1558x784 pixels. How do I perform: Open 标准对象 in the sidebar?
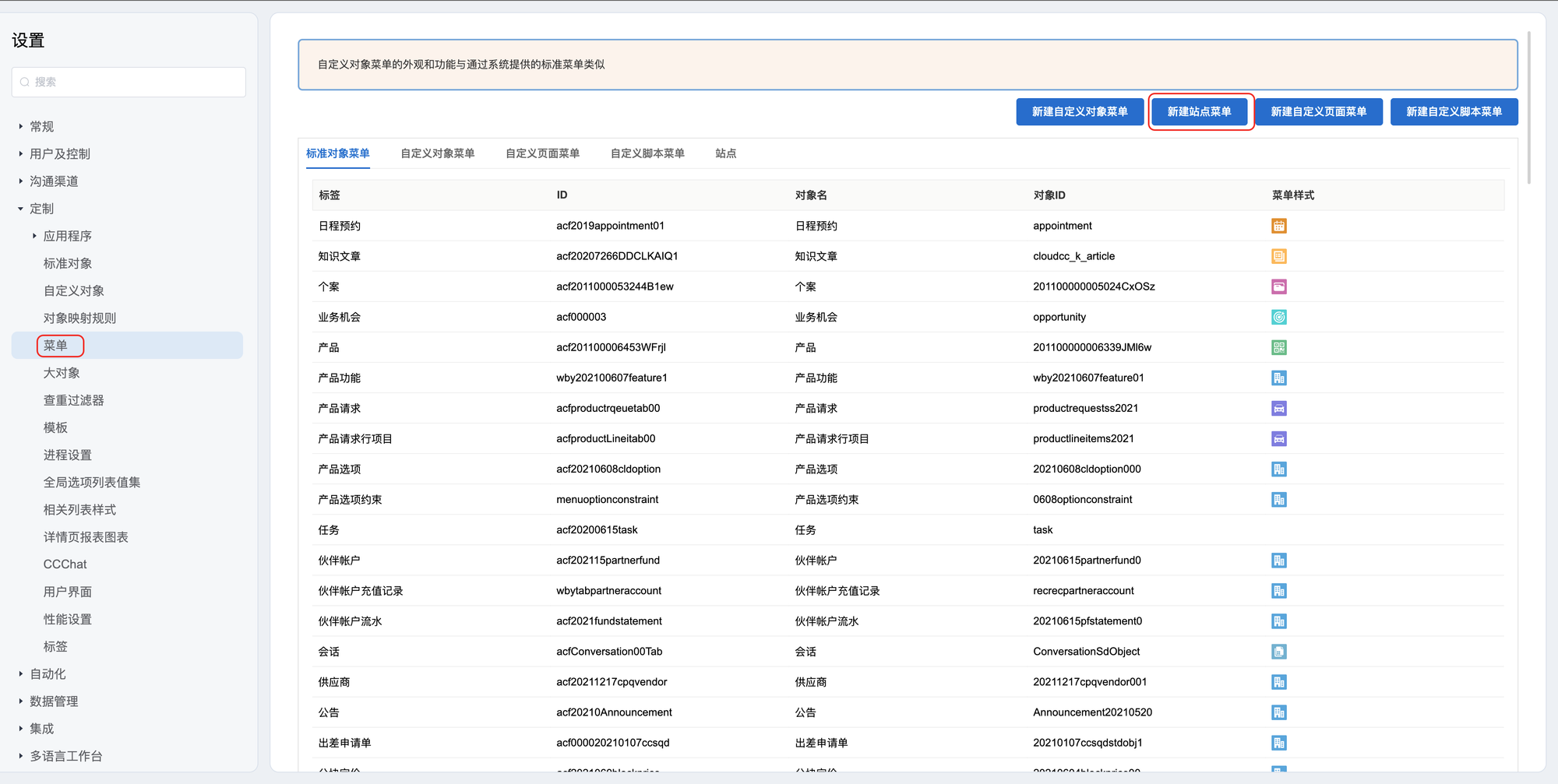pyautogui.click(x=68, y=263)
